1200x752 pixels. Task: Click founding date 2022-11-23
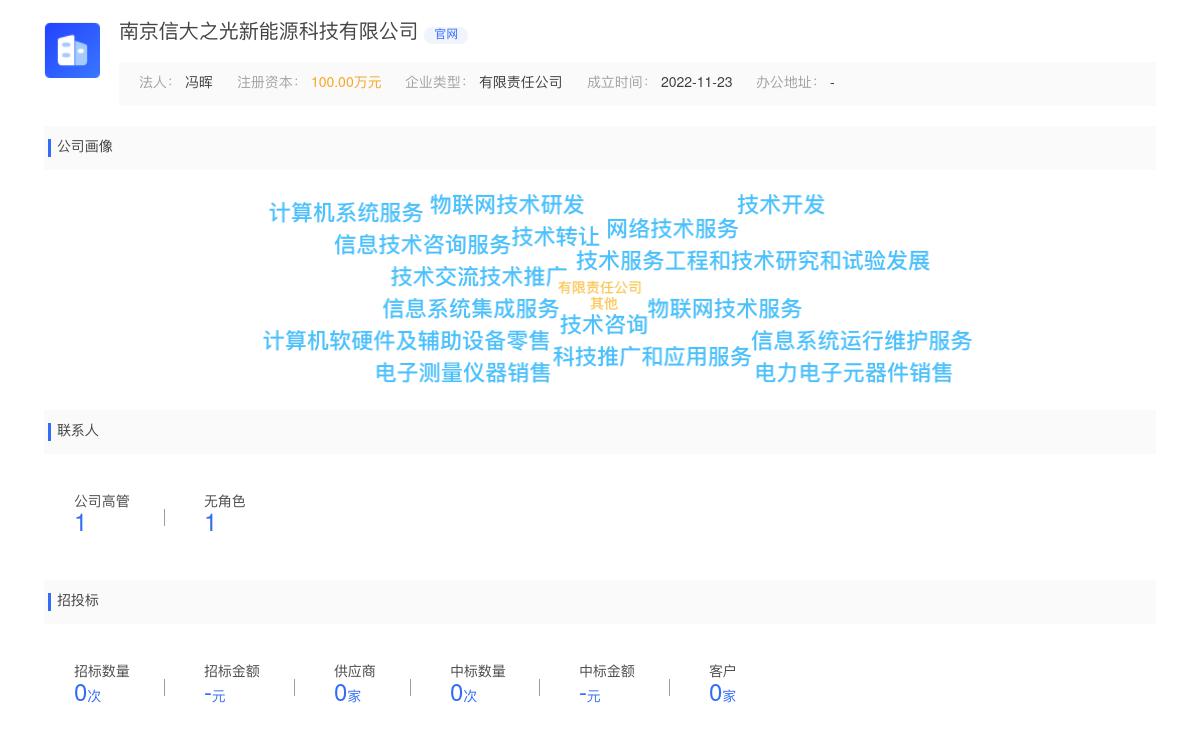pos(696,83)
